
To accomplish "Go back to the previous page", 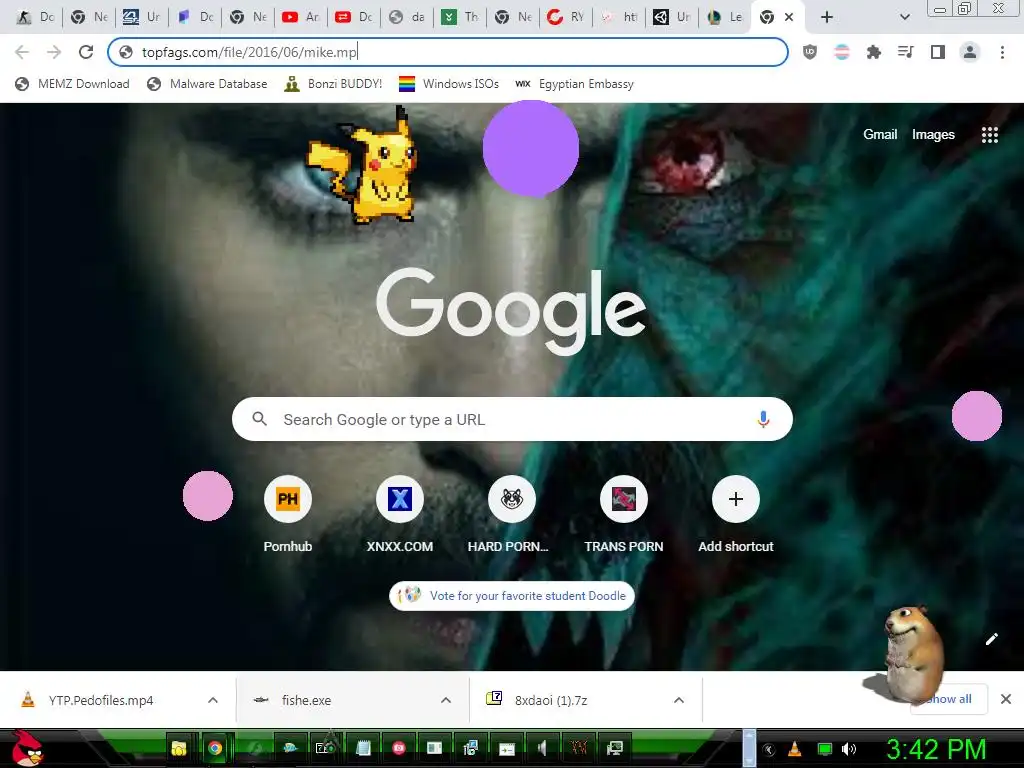I will [22, 52].
